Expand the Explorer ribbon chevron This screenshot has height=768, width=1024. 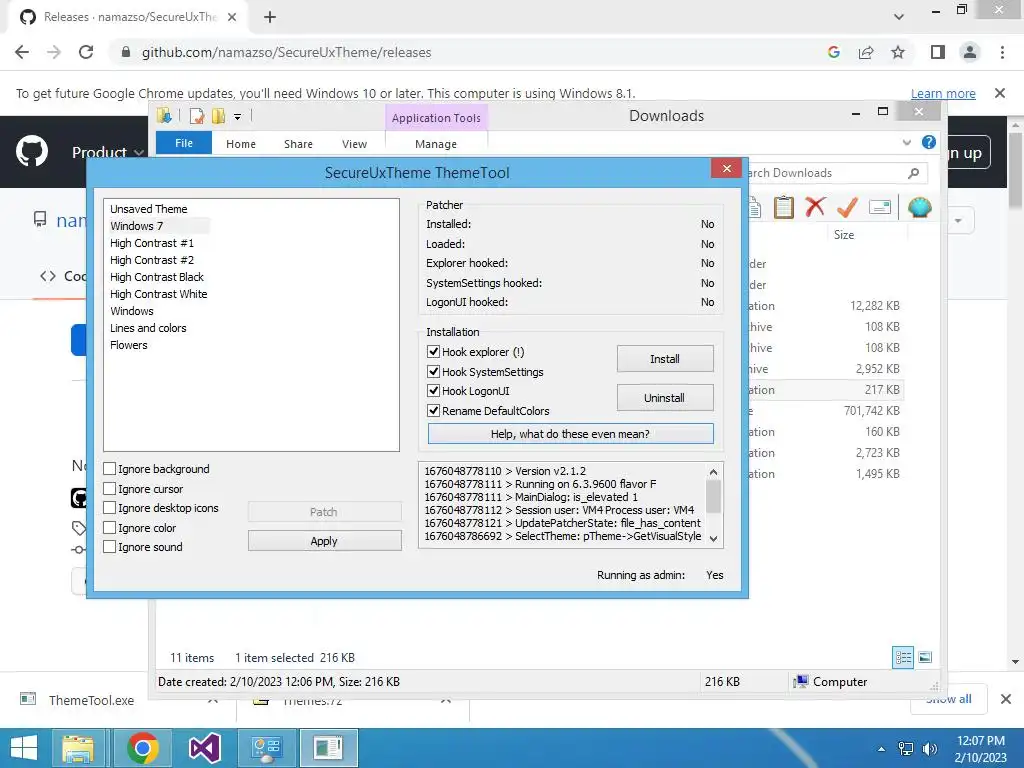point(906,142)
